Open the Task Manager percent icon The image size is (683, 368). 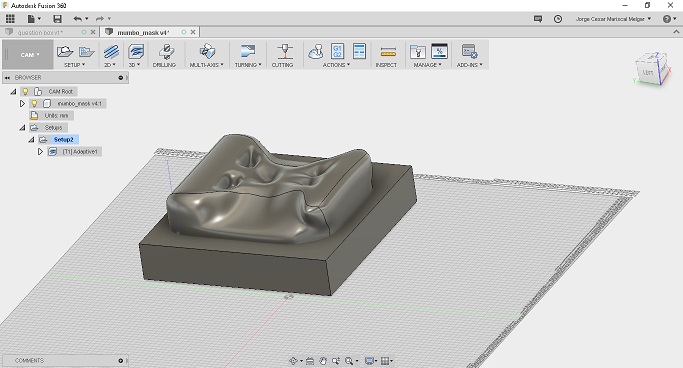[x=440, y=51]
